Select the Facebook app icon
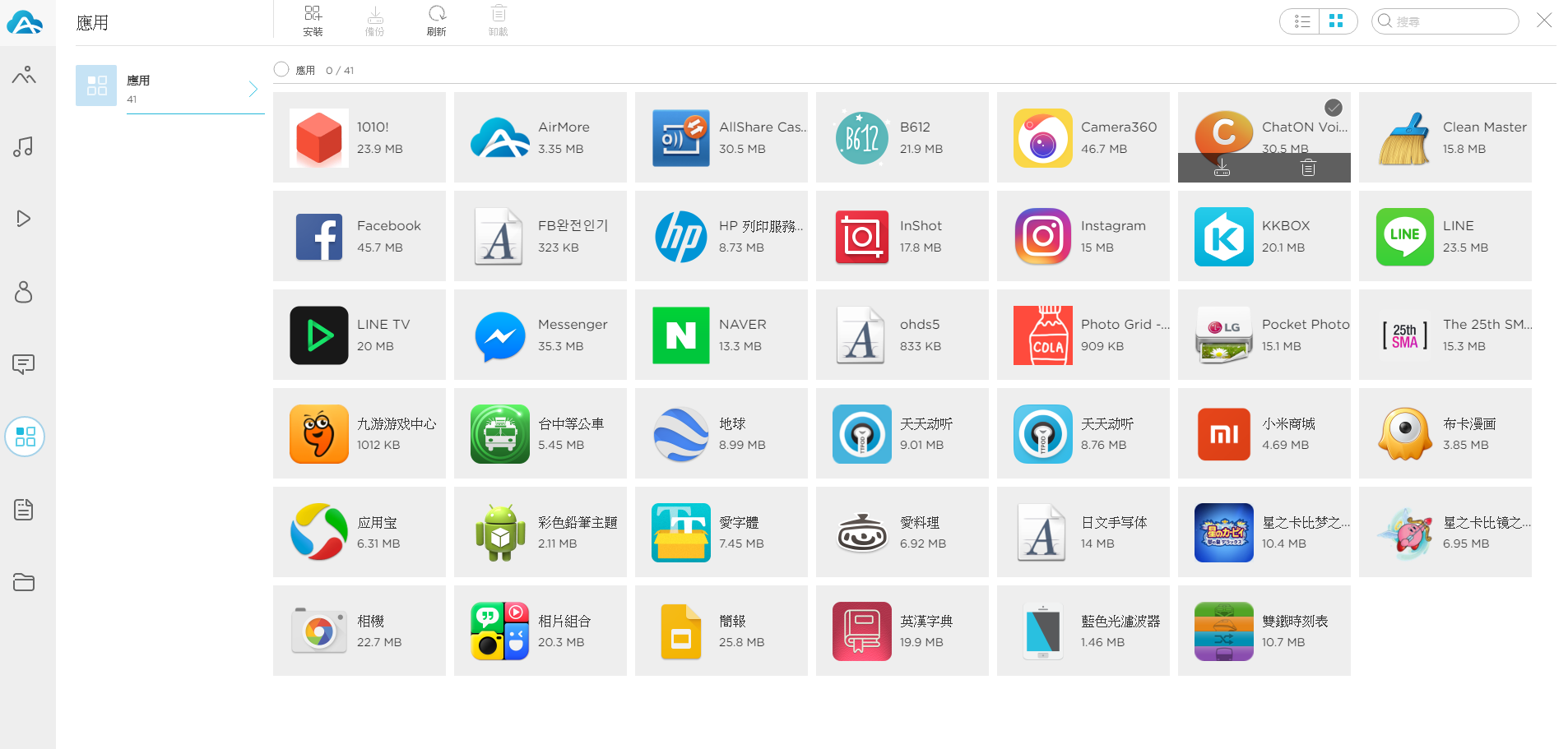 coord(319,237)
